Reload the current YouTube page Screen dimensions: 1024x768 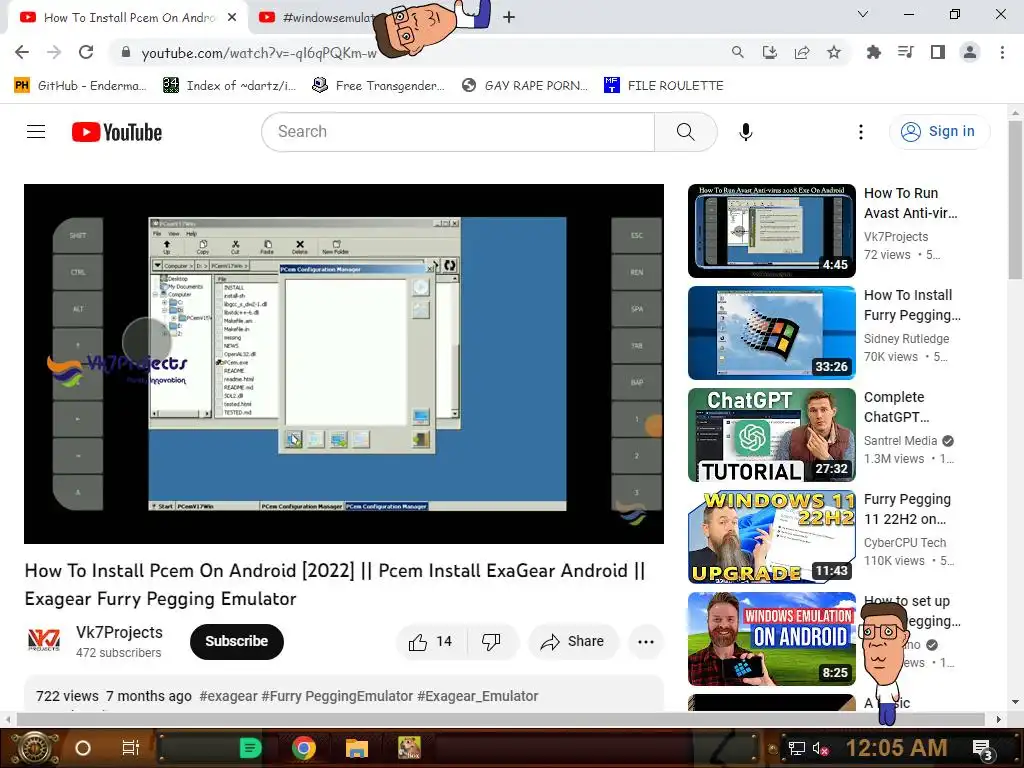click(86, 52)
